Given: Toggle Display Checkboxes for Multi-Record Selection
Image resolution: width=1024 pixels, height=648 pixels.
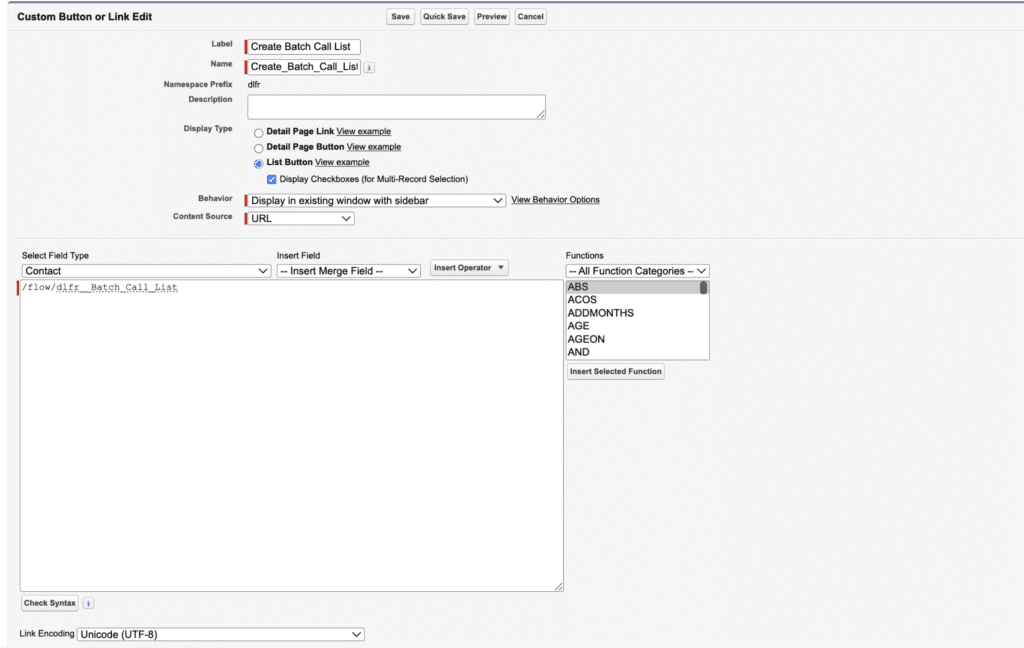Looking at the screenshot, I should (272, 179).
